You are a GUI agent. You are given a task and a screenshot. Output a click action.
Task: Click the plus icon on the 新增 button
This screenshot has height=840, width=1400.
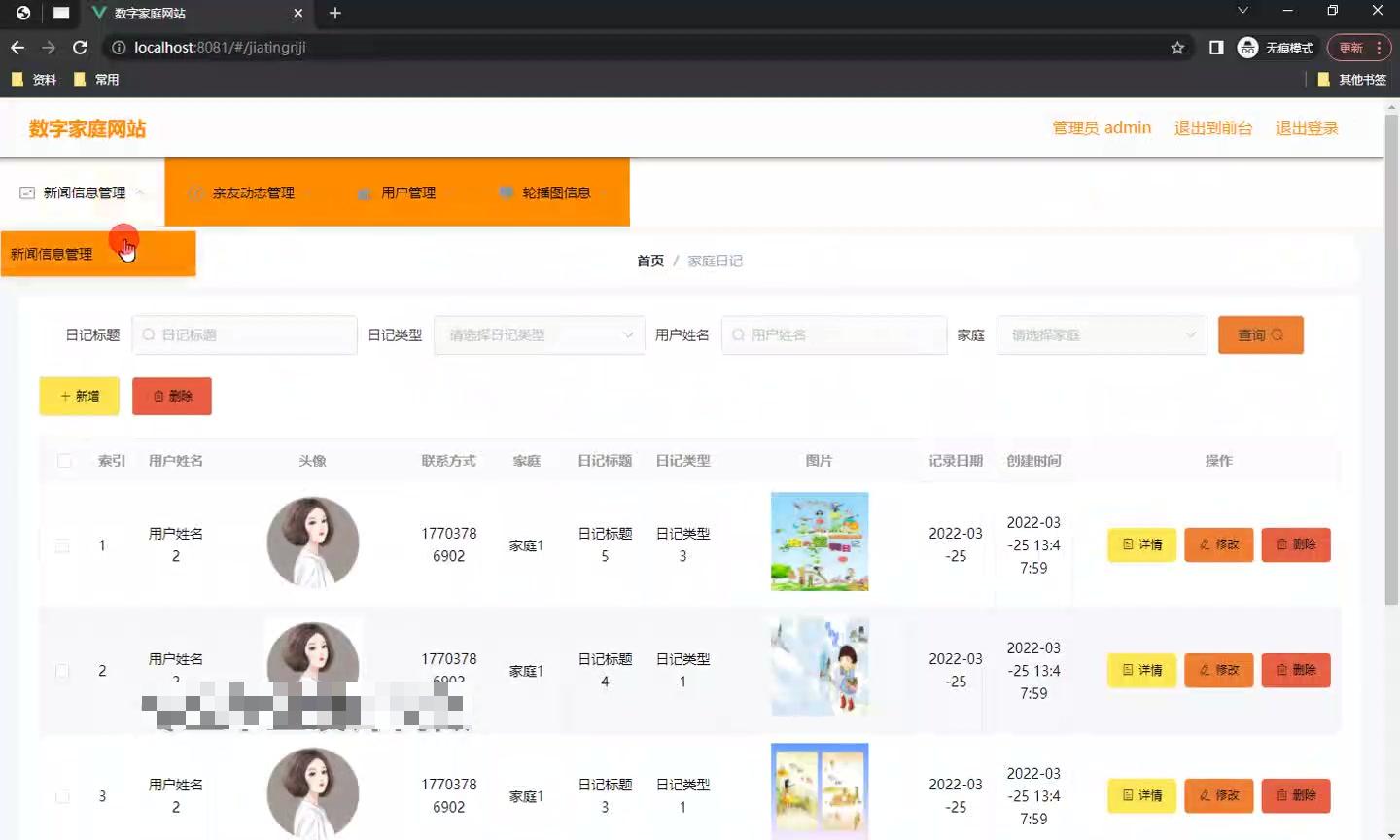pos(64,396)
